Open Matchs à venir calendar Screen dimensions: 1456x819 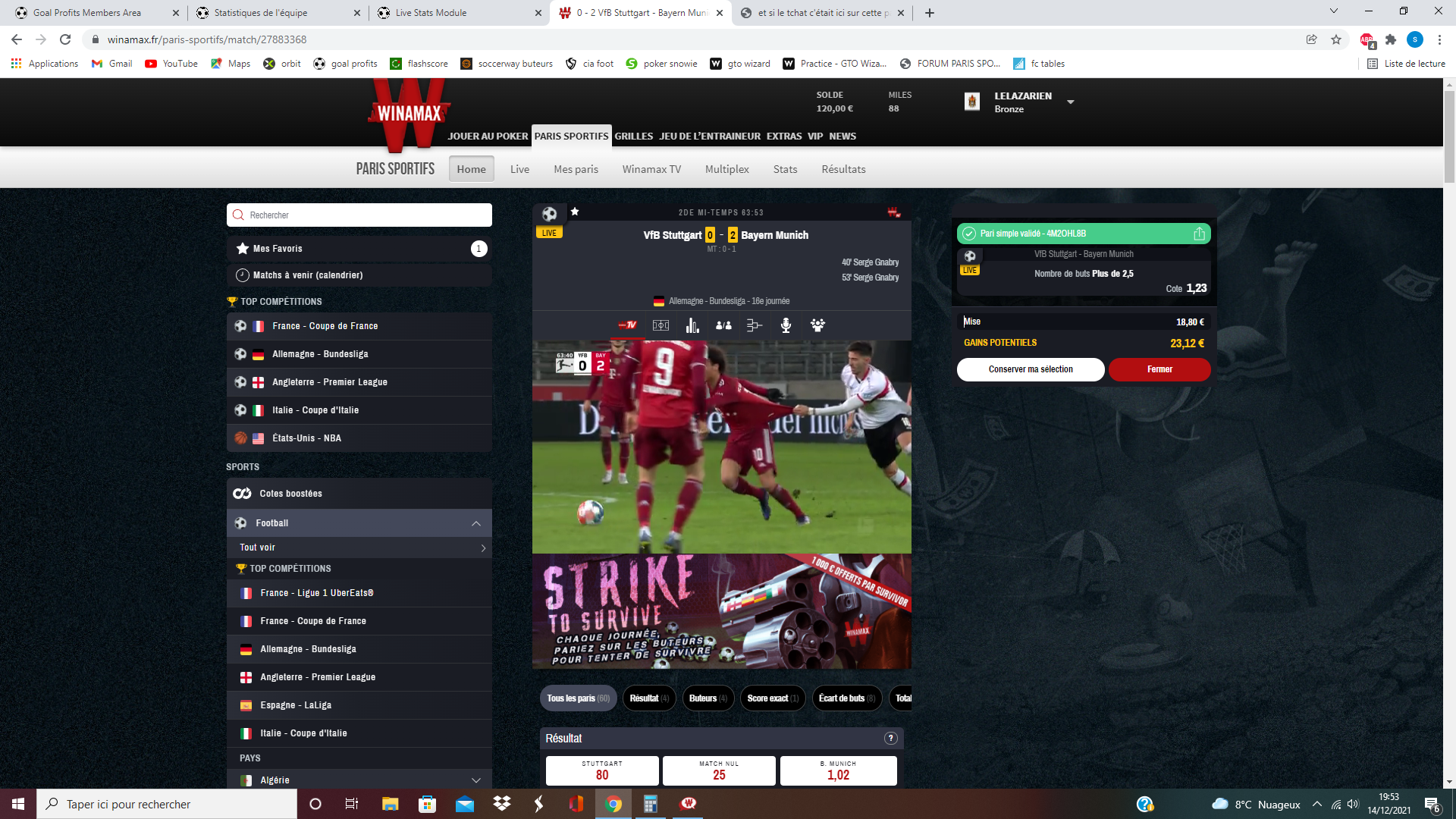tap(359, 275)
